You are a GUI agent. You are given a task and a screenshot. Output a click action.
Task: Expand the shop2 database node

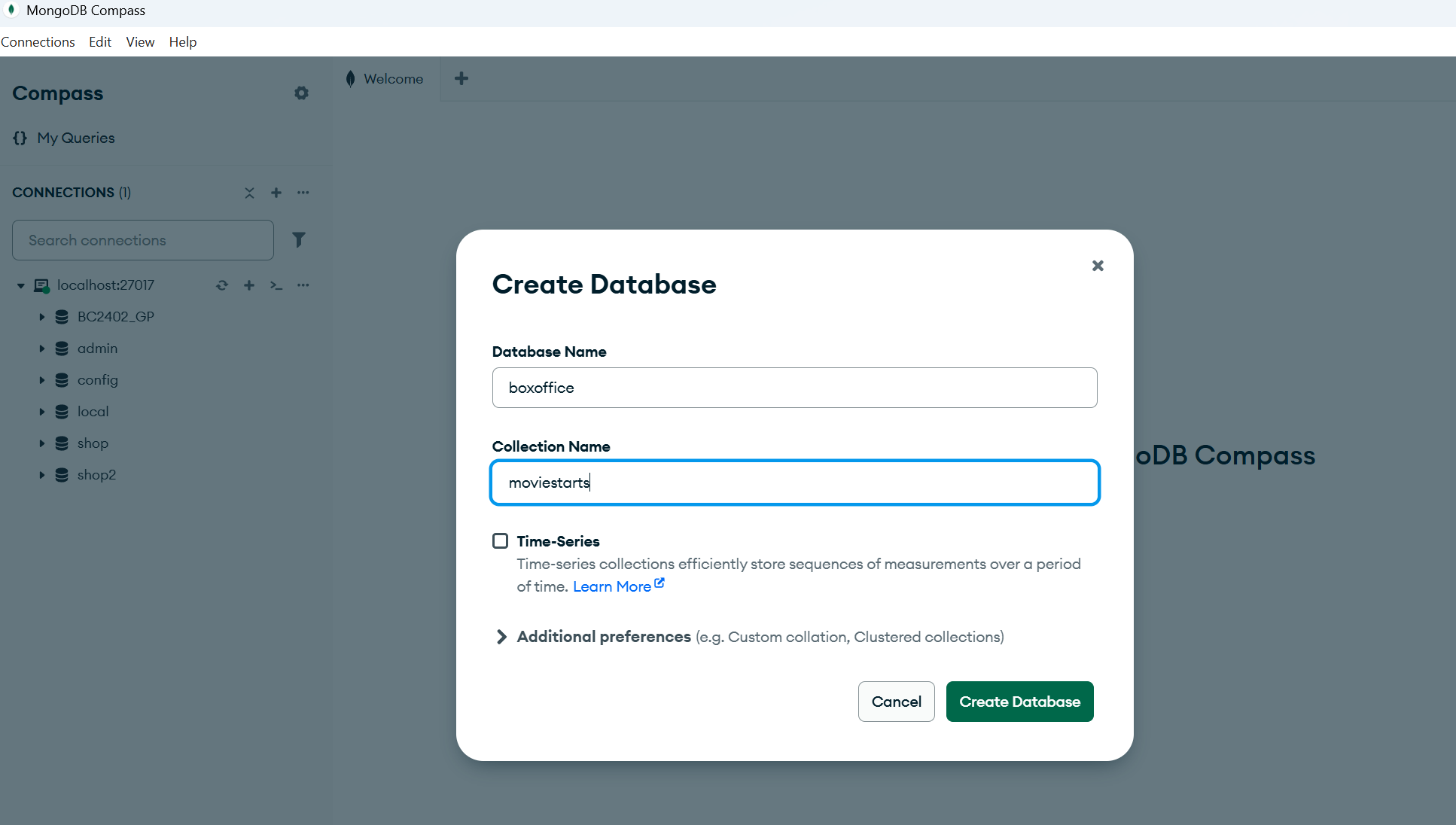(x=42, y=475)
